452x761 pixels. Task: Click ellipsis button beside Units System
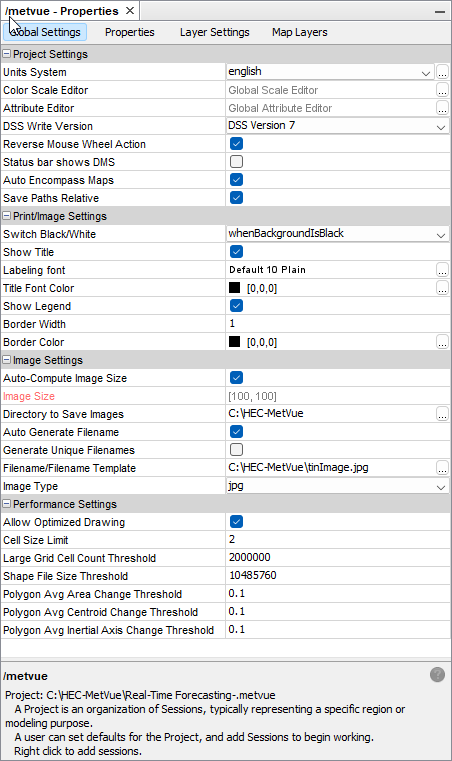click(442, 72)
